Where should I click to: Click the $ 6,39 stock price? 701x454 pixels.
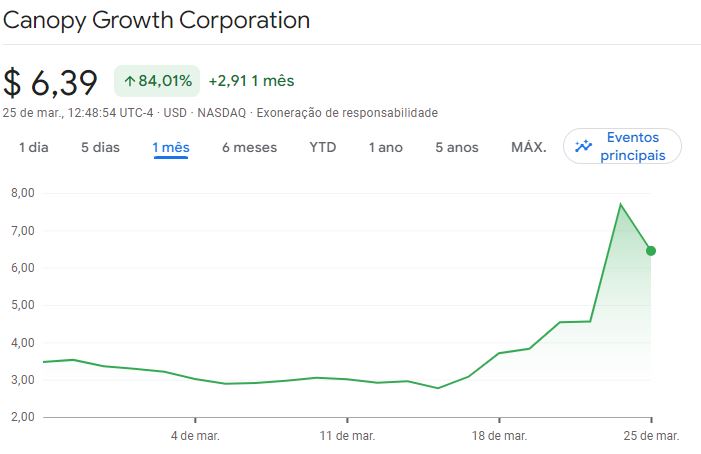[51, 81]
